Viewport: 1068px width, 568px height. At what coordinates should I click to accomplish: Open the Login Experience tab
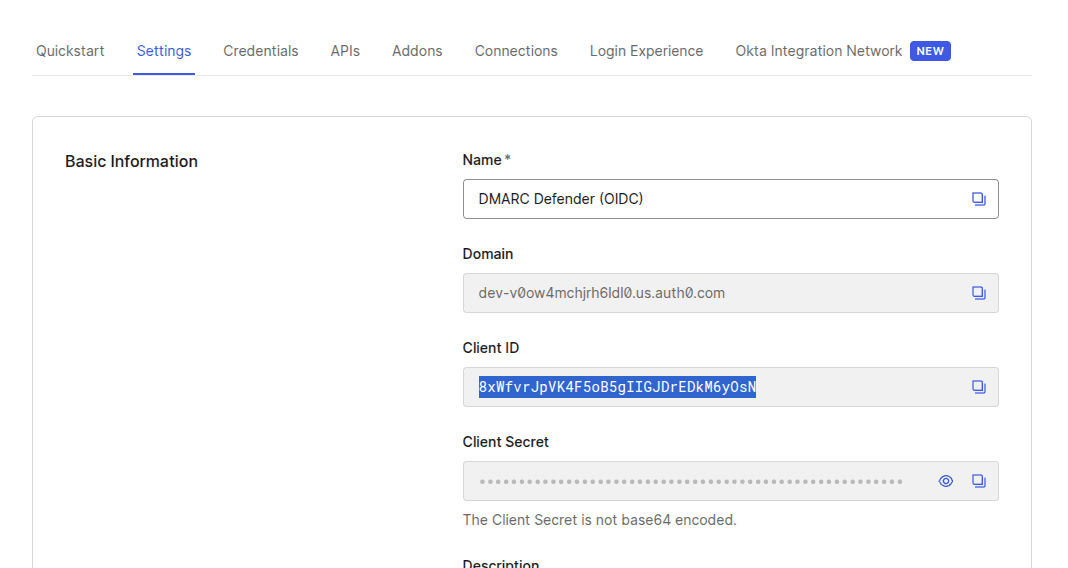tap(646, 51)
